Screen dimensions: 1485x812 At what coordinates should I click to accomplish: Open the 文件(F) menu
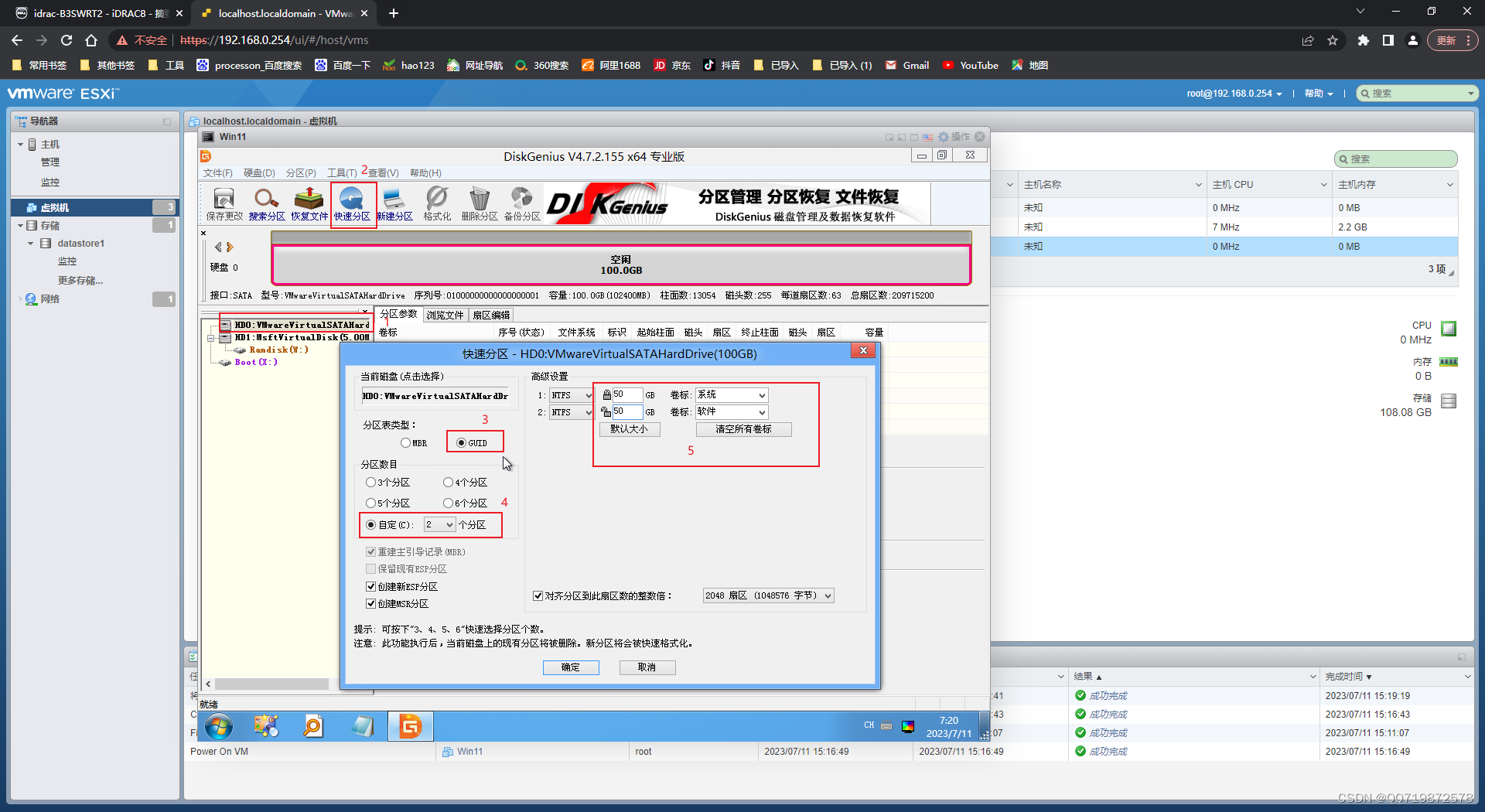(217, 173)
